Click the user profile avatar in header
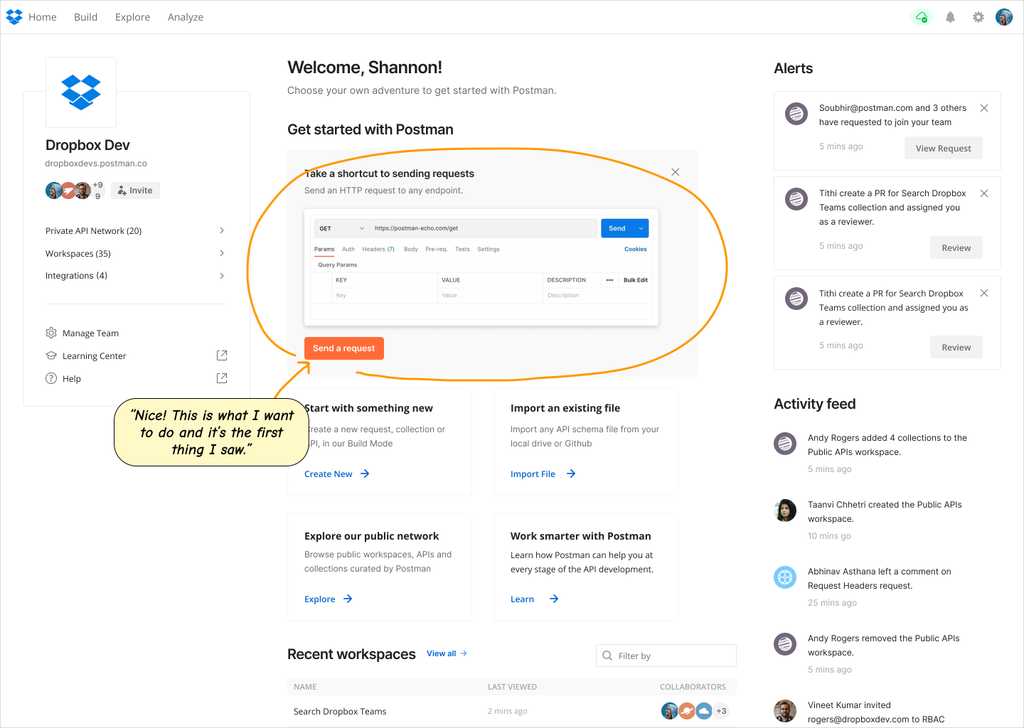Screen dimensions: 1024x728 click(x=1004, y=17)
